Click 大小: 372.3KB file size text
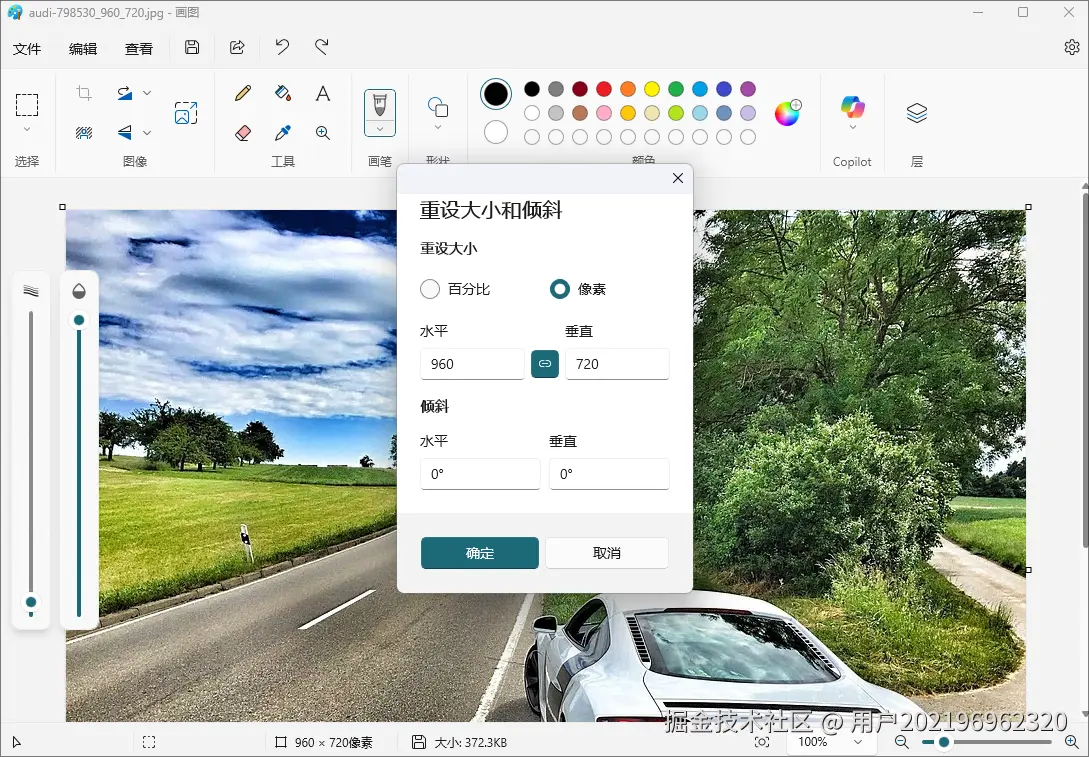Screen dimensions: 1089x757 tap(471, 742)
